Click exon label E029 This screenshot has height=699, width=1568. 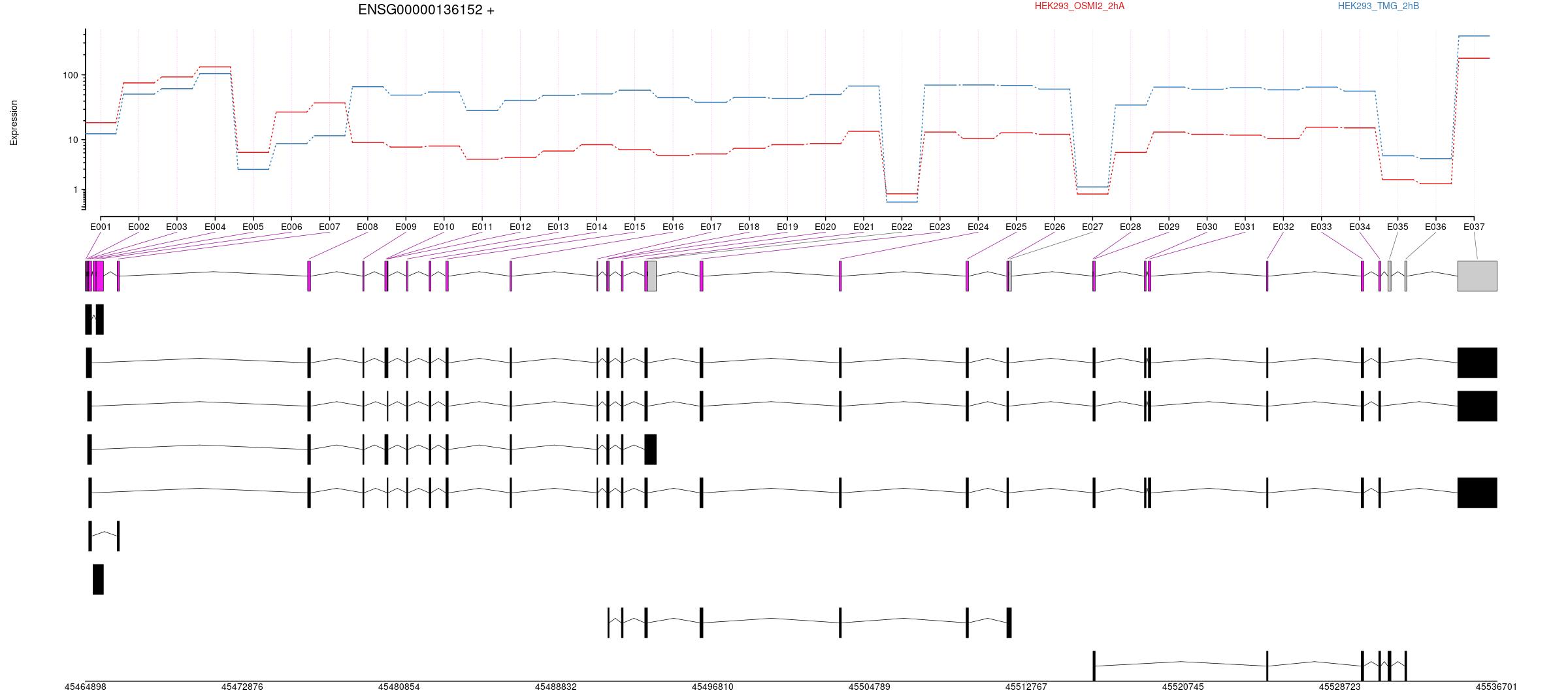point(1169,227)
